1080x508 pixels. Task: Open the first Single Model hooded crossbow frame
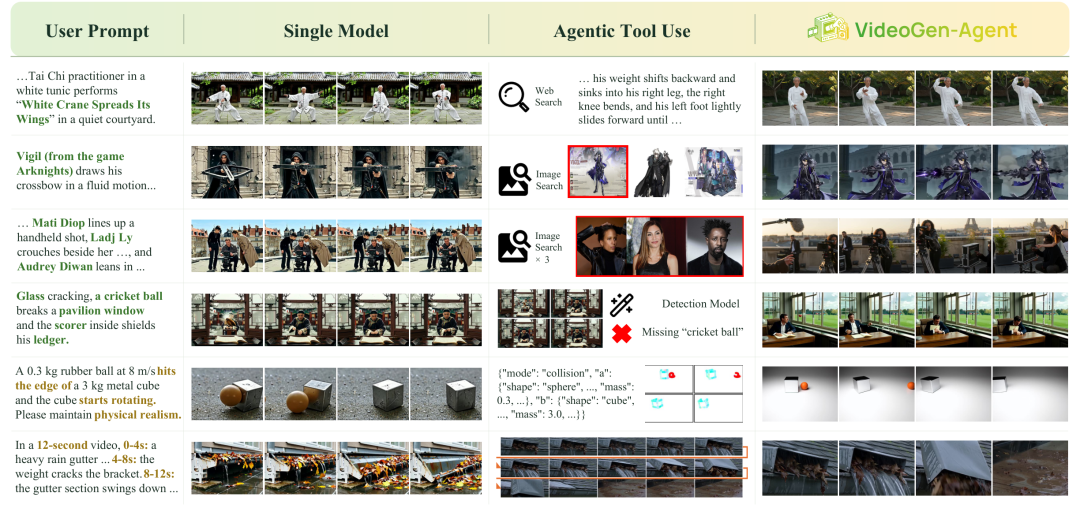point(227,172)
